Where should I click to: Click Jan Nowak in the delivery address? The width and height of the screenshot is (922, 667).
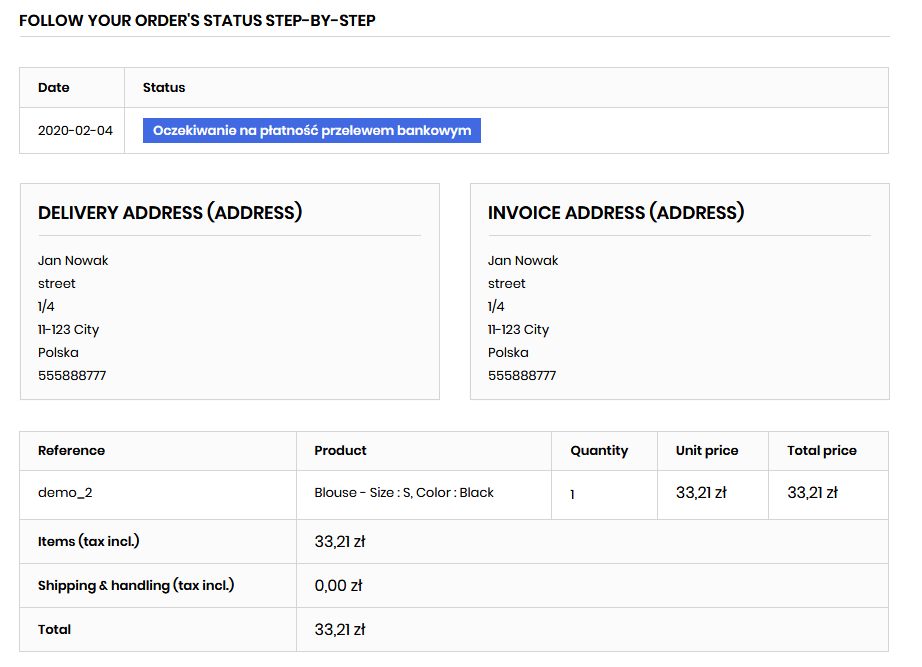(x=73, y=261)
